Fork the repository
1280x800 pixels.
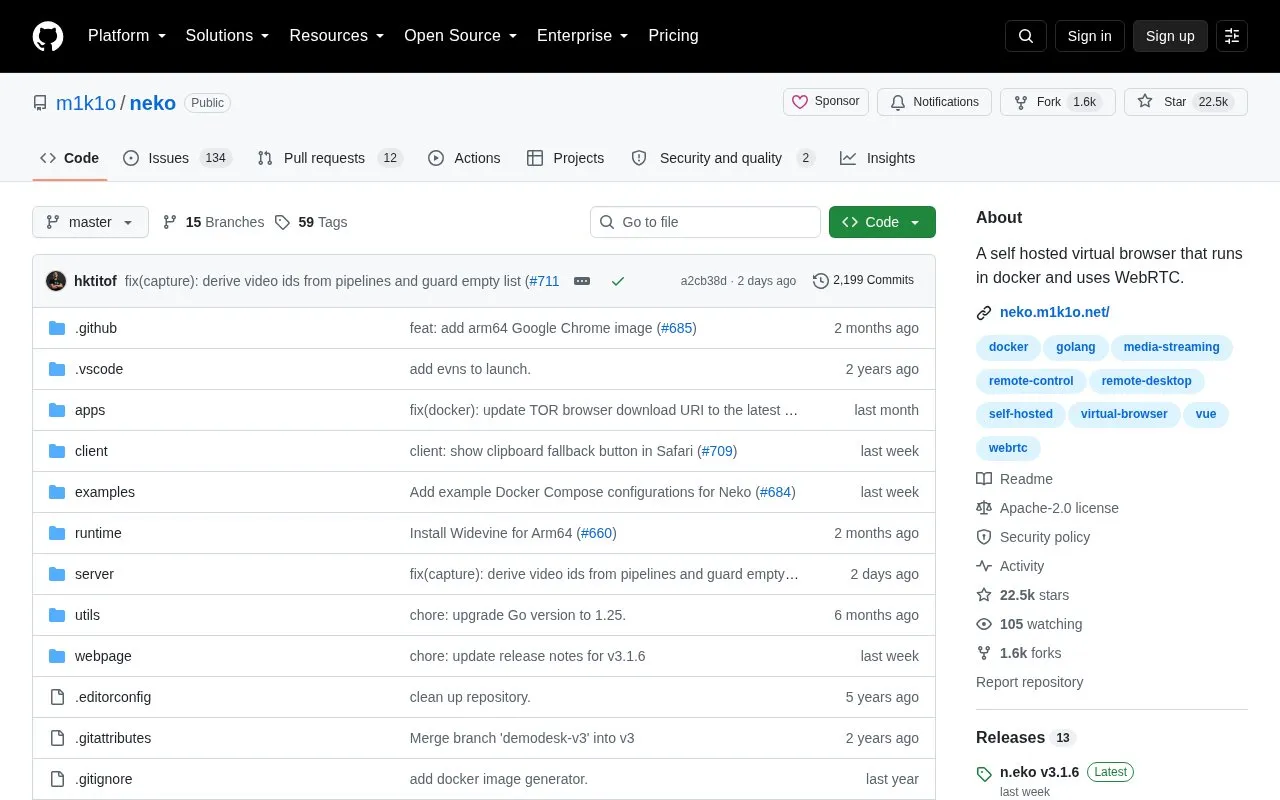click(1058, 102)
